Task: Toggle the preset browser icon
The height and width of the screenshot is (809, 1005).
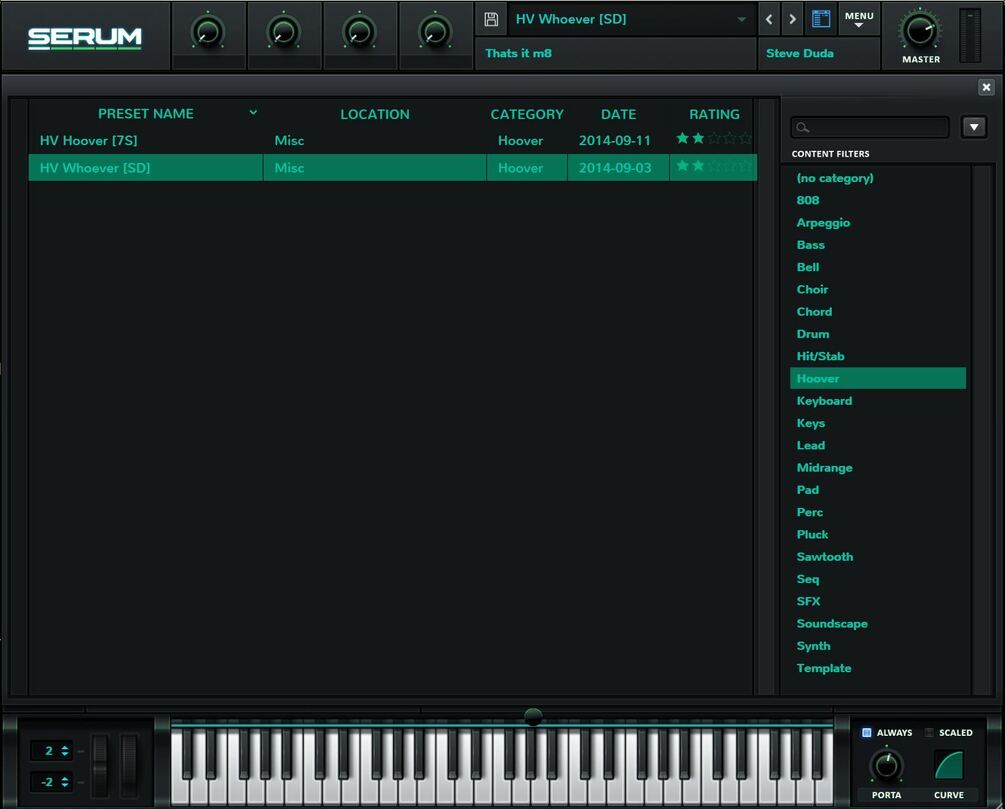Action: click(821, 19)
